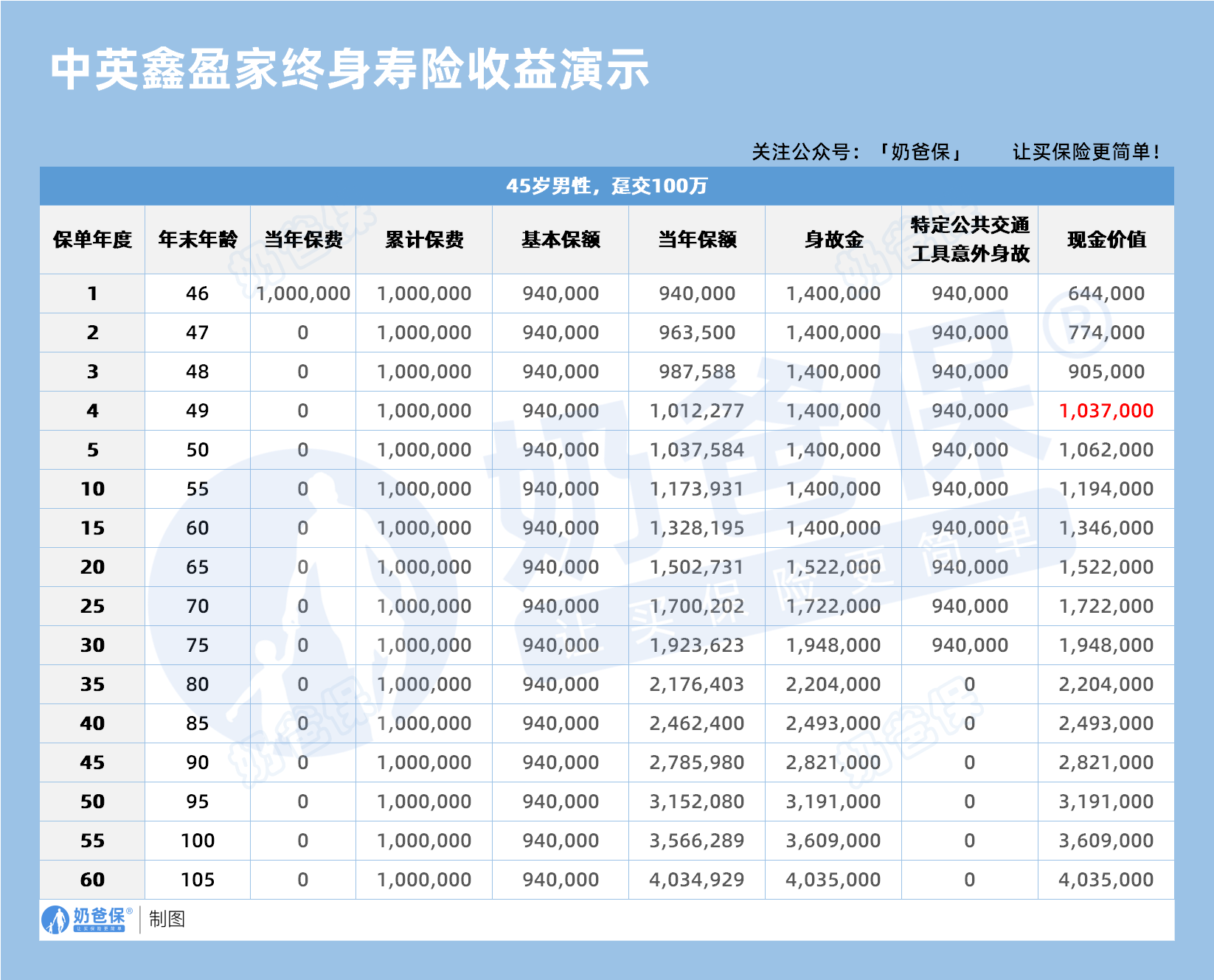The width and height of the screenshot is (1214, 980).
Task: Select the 当年保额 column header
Action: pos(697,240)
